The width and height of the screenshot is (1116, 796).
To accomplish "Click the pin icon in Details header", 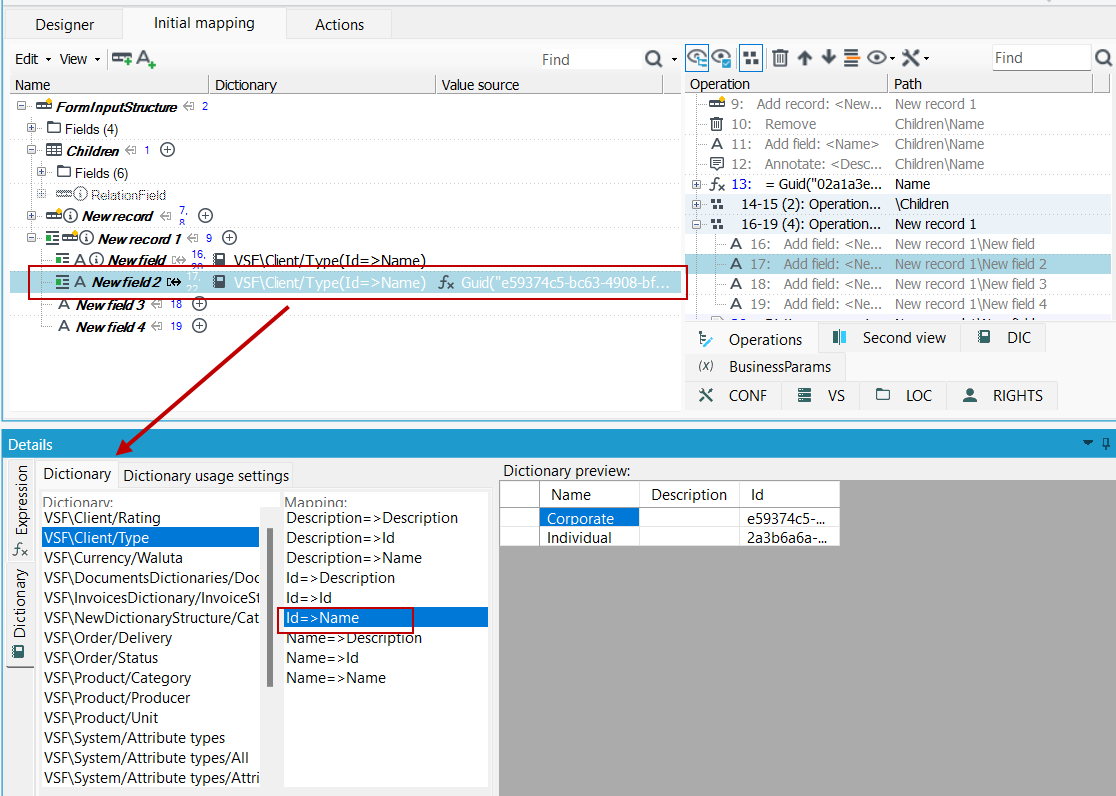I will [x=1105, y=444].
